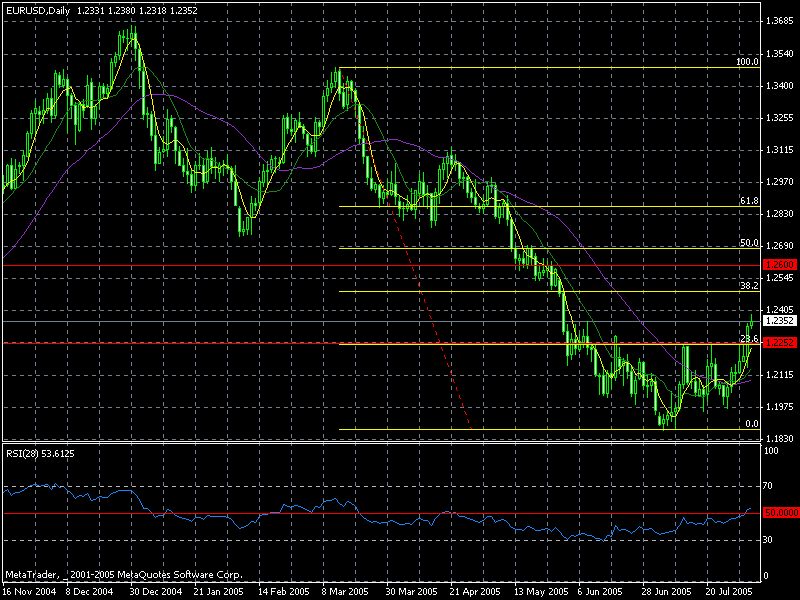Image resolution: width=800 pixels, height=600 pixels.
Task: Click the 1.2405 price scale value
Action: click(780, 310)
